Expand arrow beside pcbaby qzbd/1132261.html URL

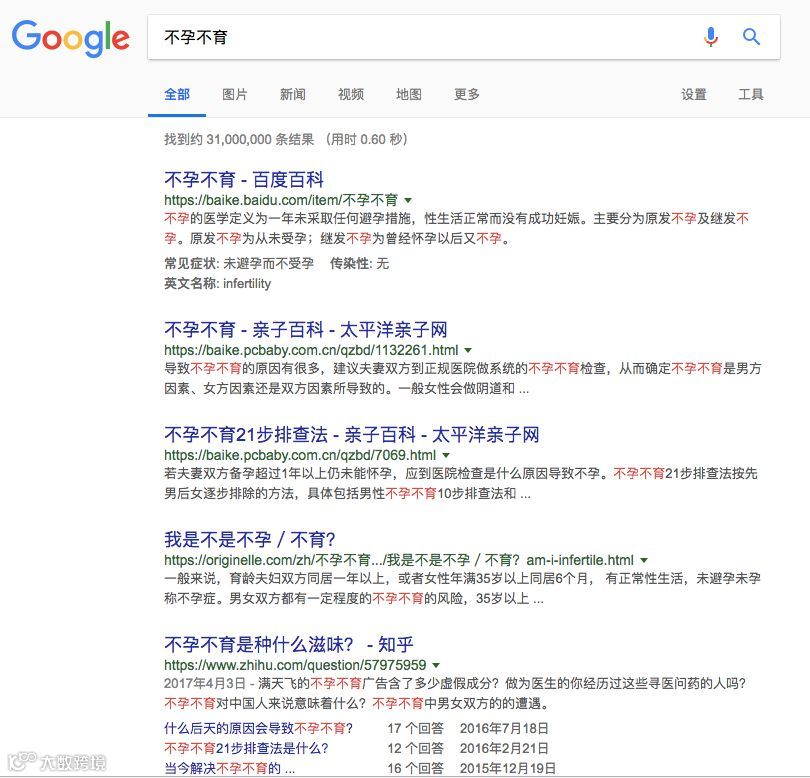point(468,350)
